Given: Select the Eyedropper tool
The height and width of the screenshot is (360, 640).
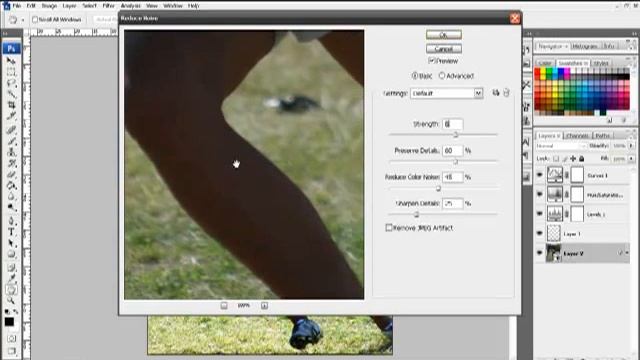Looking at the screenshot, I should click(x=11, y=279).
